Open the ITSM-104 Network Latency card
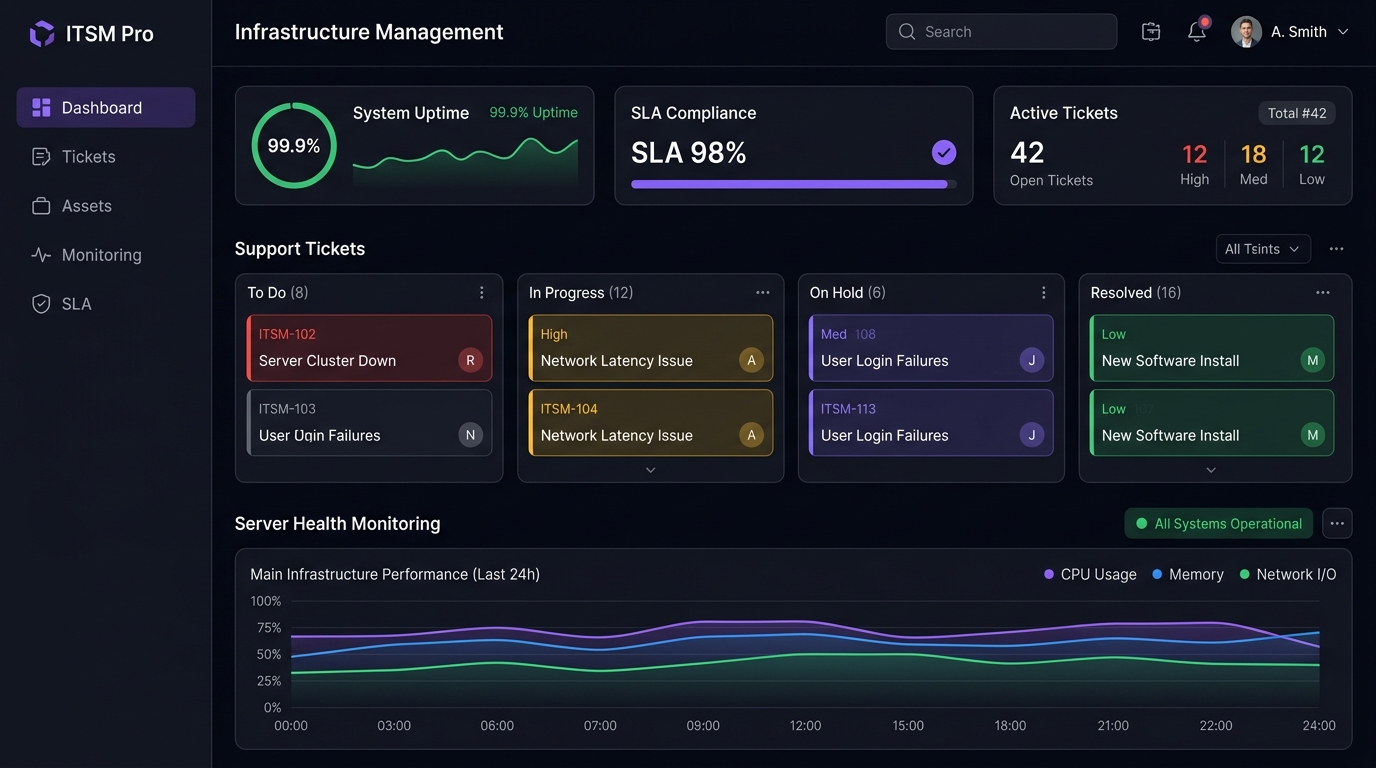 point(650,423)
